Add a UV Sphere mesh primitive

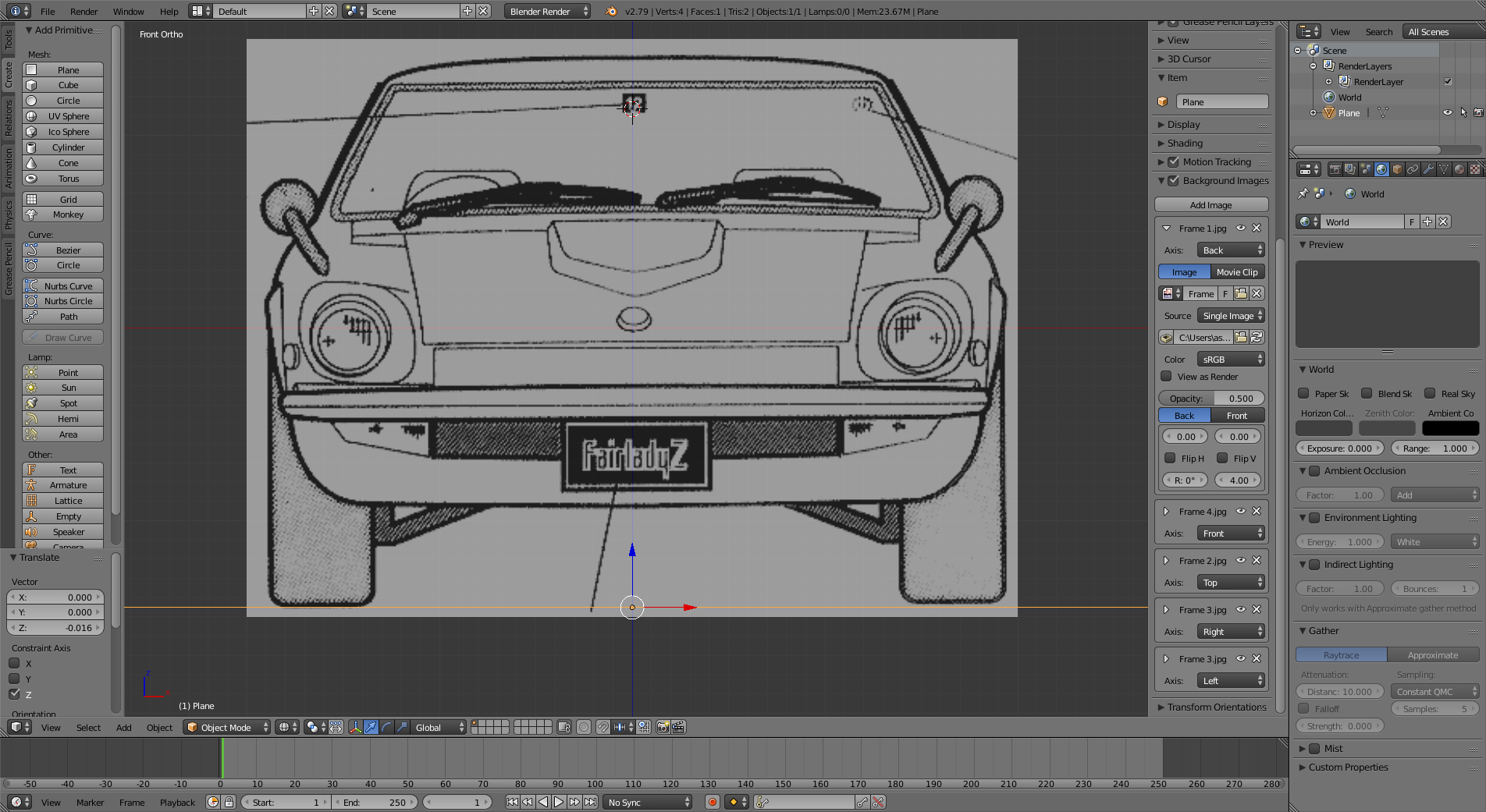pyautogui.click(x=62, y=115)
